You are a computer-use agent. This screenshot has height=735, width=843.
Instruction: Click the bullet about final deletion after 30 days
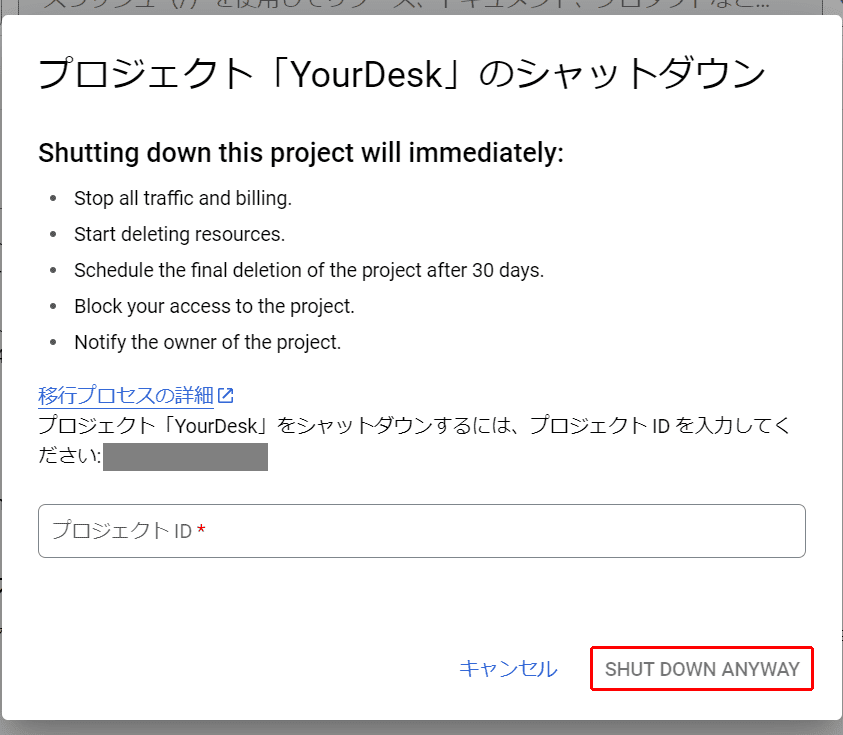click(309, 270)
